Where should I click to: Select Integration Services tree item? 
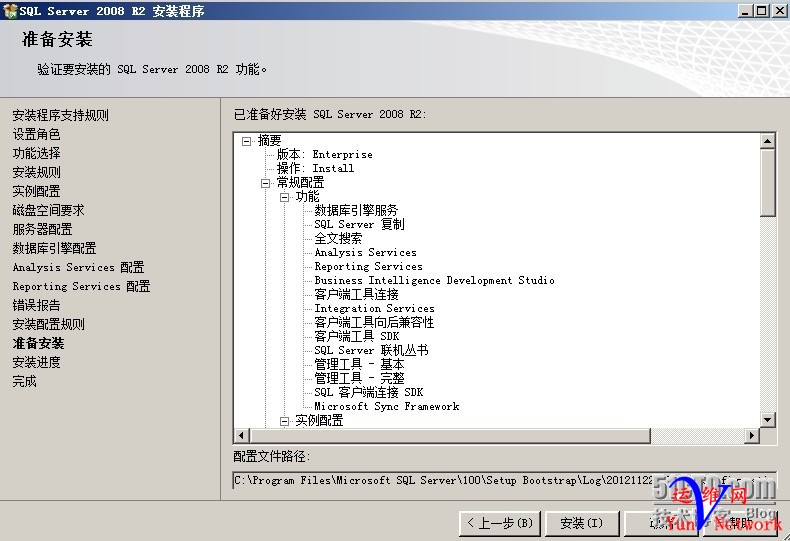[x=374, y=309]
